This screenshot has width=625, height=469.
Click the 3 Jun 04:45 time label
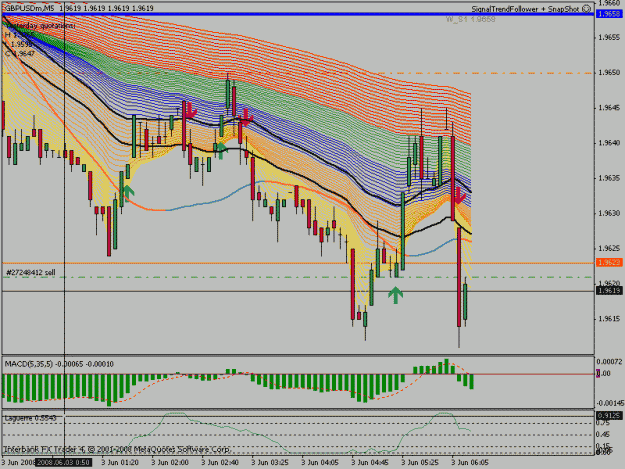click(x=369, y=463)
